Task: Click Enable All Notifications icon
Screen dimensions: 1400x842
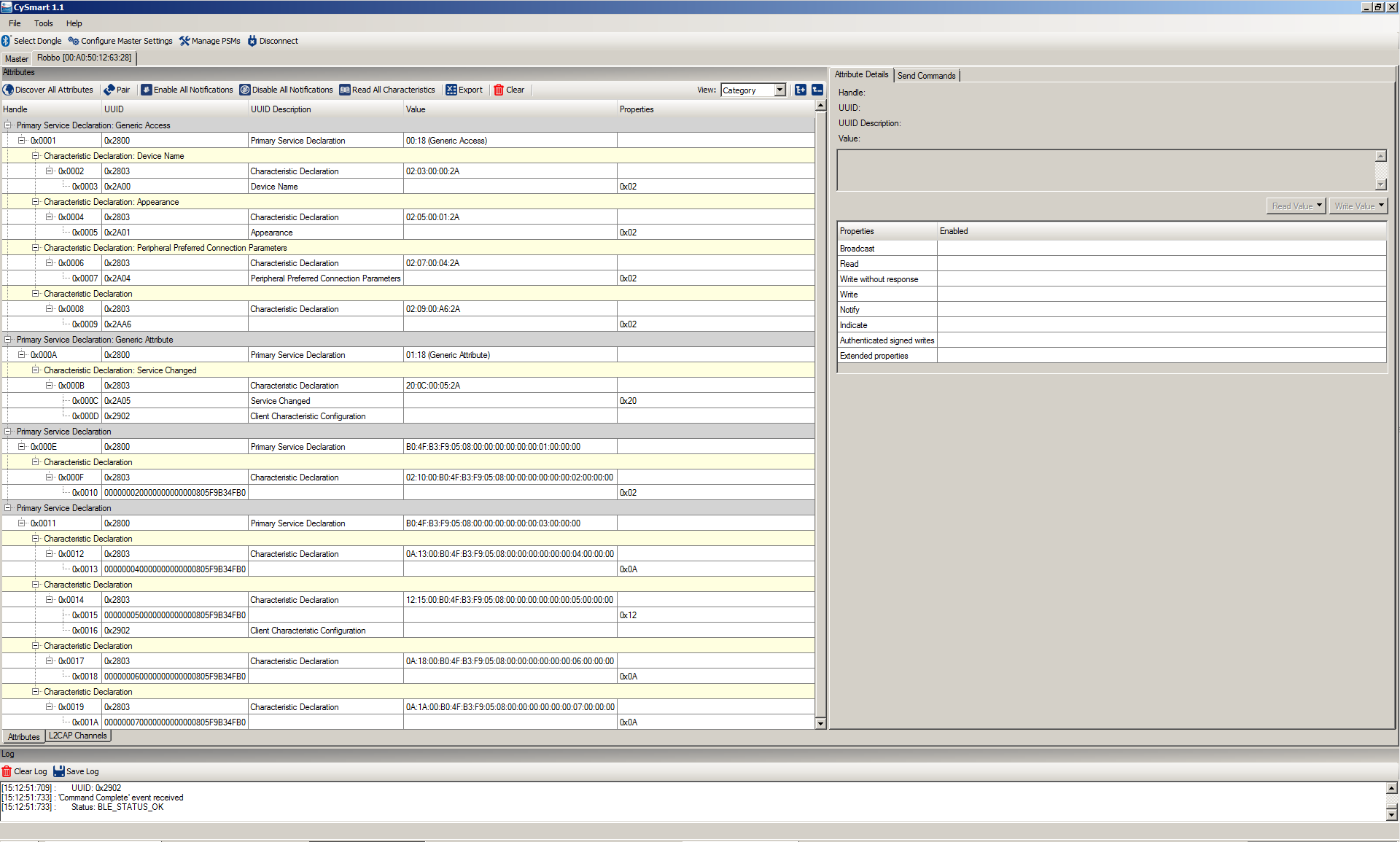Action: coord(147,90)
